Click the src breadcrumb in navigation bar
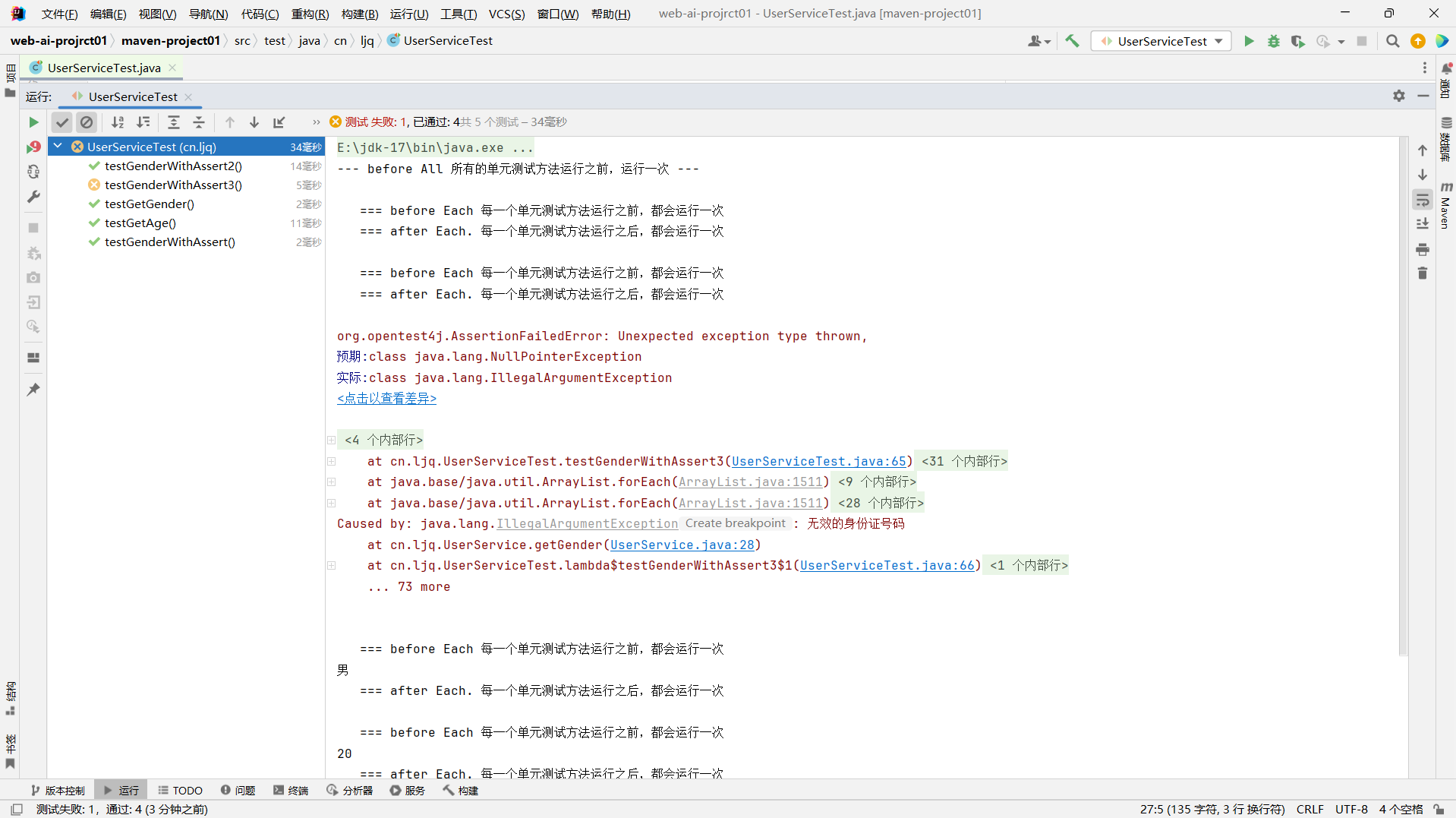Image resolution: width=1456 pixels, height=818 pixels. coord(242,41)
